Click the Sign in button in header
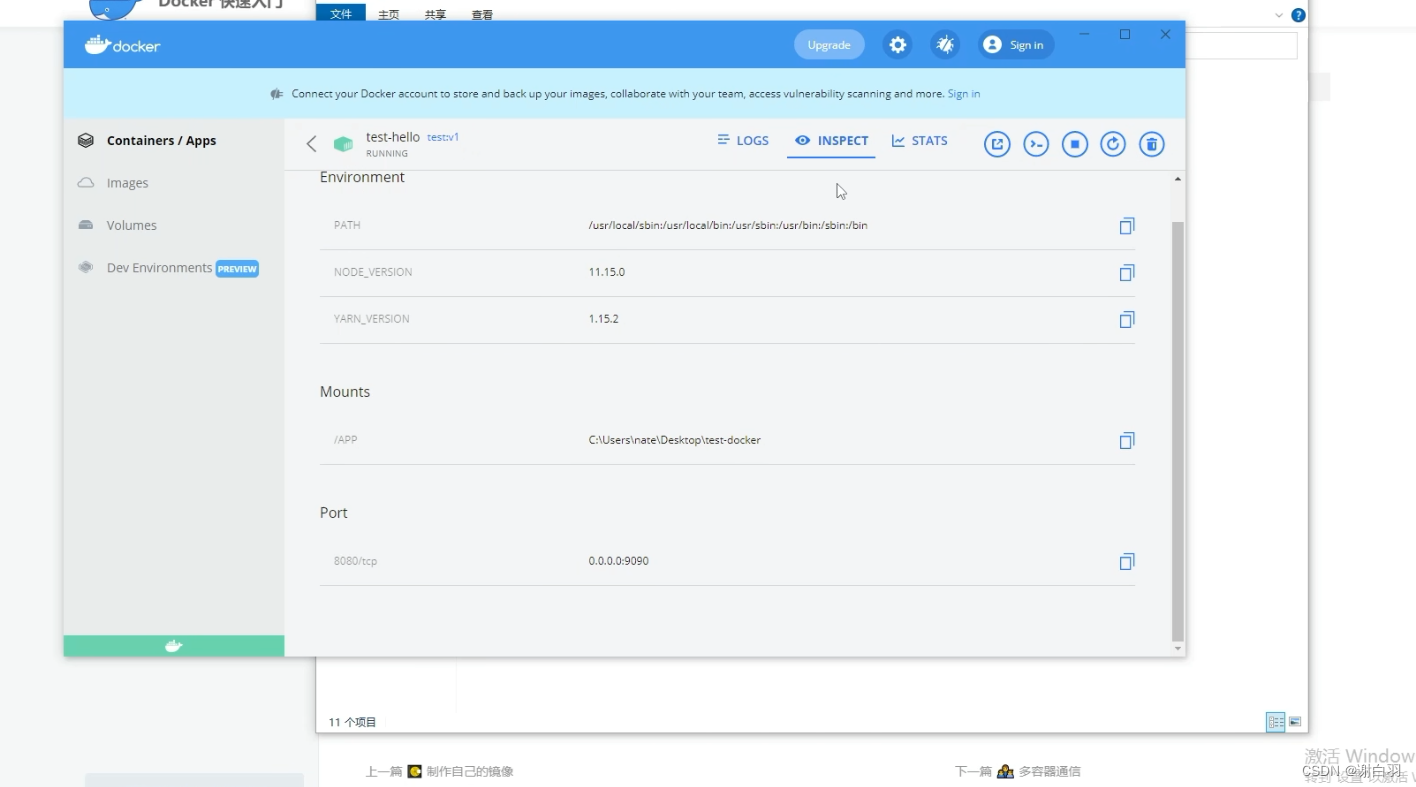The image size is (1416, 787). click(x=1015, y=45)
